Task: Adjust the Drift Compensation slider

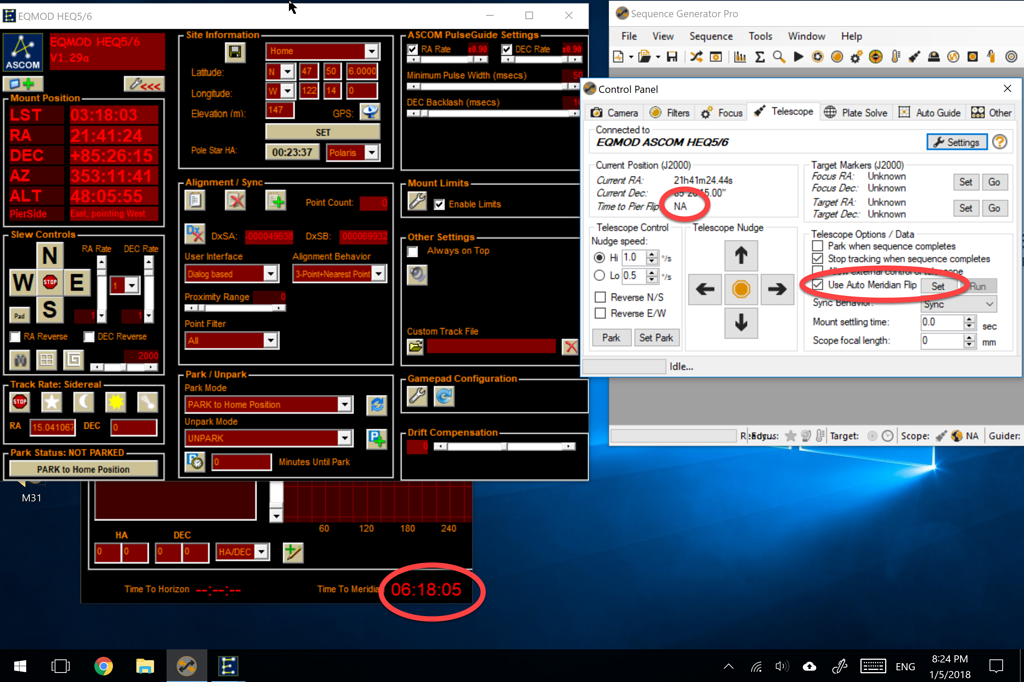Action: [x=505, y=447]
